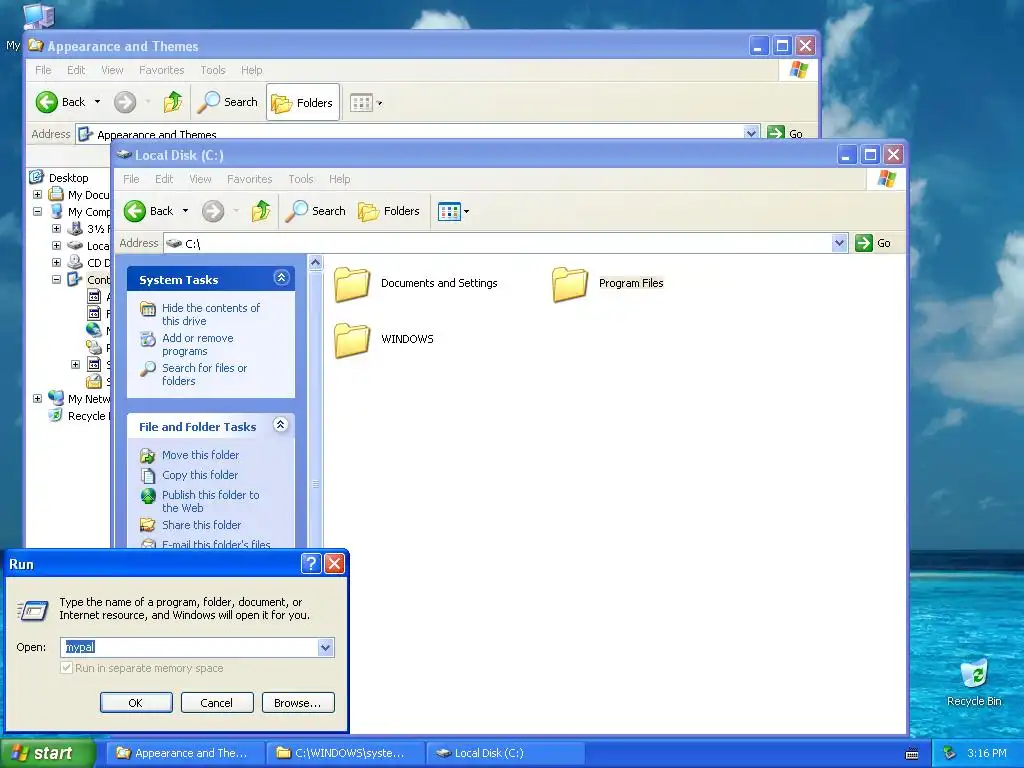Collapse File and Folder Tasks panel
The width and height of the screenshot is (1024, 768).
tap(281, 425)
